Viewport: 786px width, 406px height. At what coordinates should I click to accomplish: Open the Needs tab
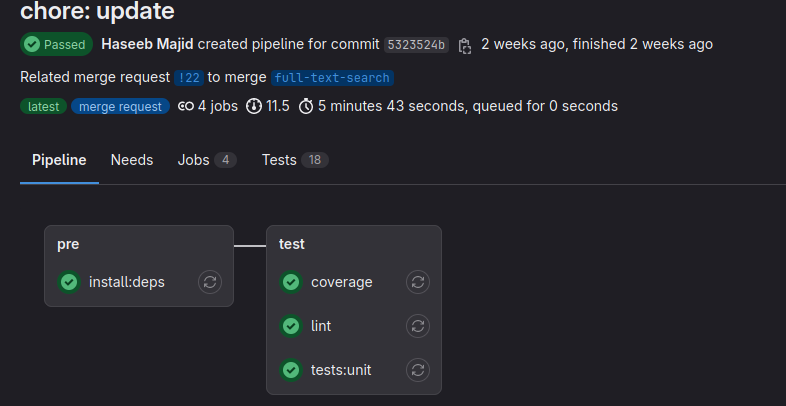coord(132,160)
